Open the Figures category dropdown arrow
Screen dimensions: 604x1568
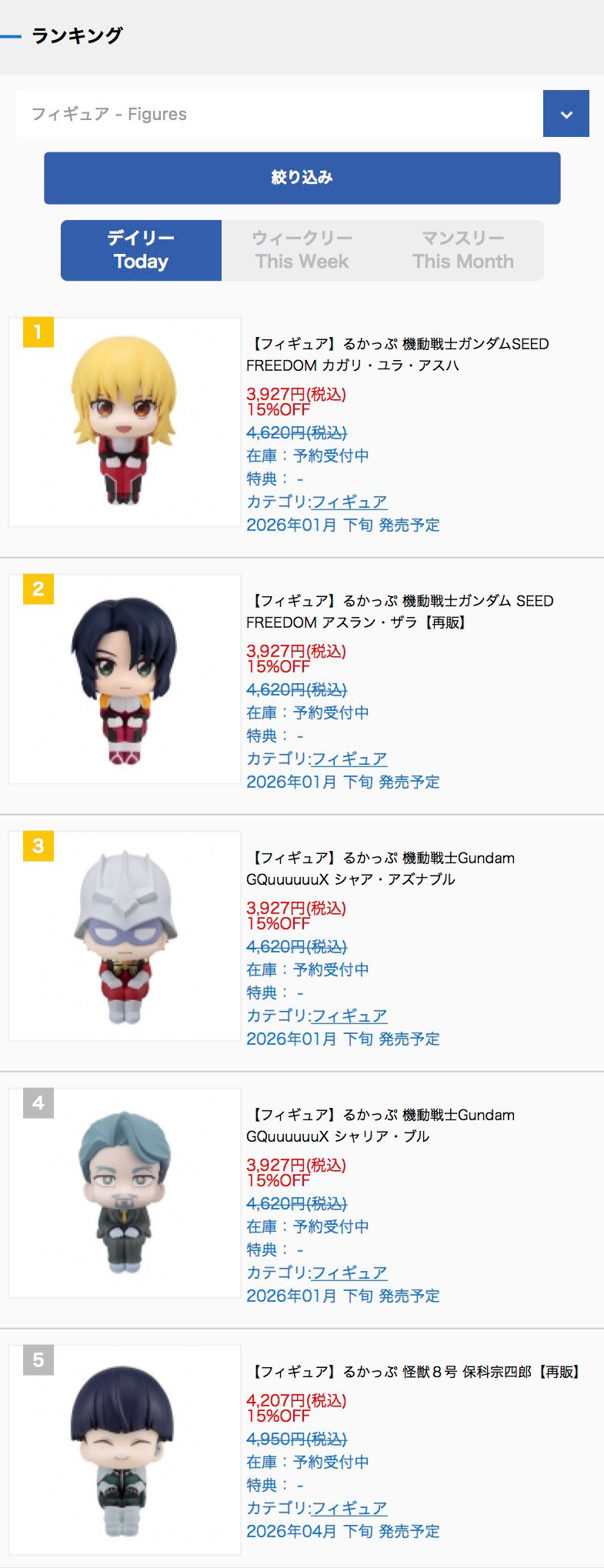(566, 114)
